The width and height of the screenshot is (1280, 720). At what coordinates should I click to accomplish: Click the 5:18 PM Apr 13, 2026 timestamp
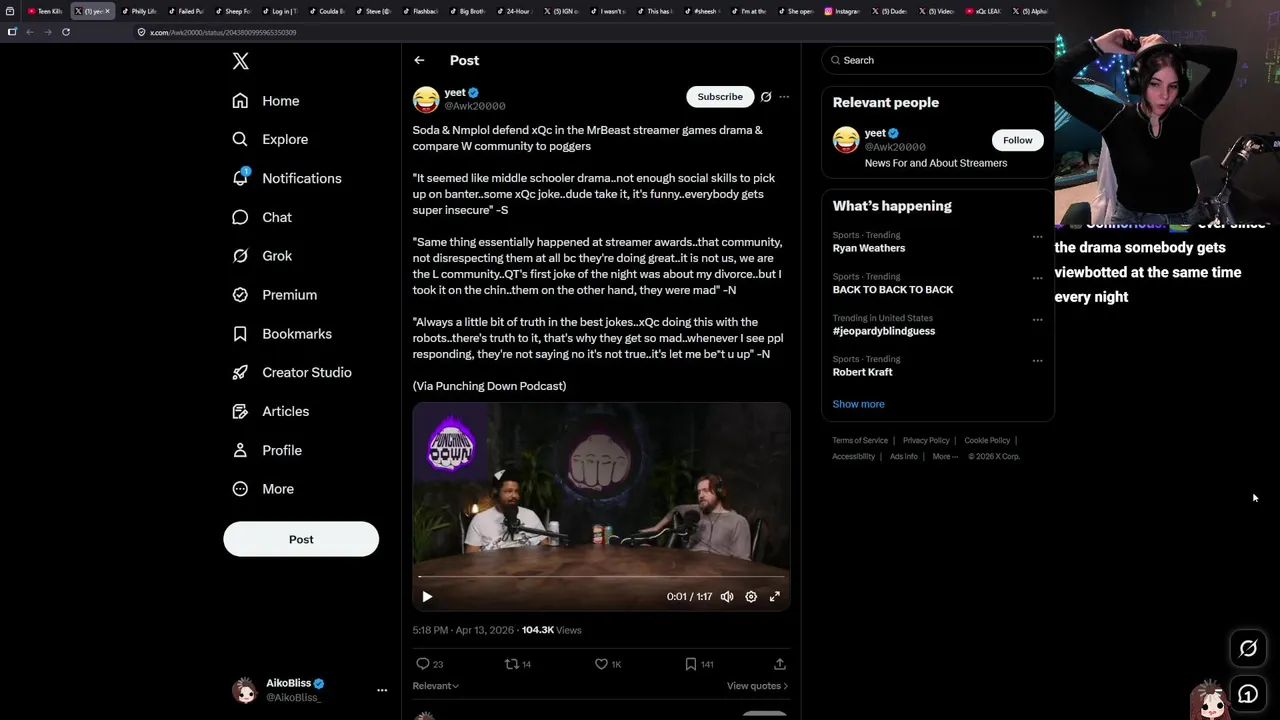tap(463, 630)
